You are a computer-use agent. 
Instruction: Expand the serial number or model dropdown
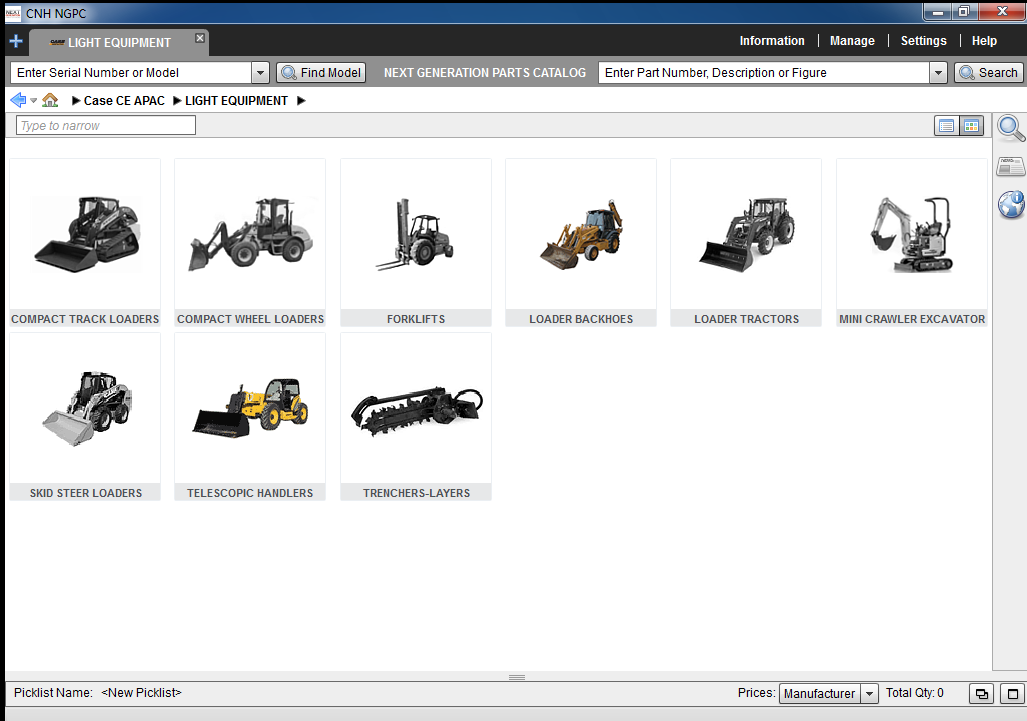[x=260, y=73]
